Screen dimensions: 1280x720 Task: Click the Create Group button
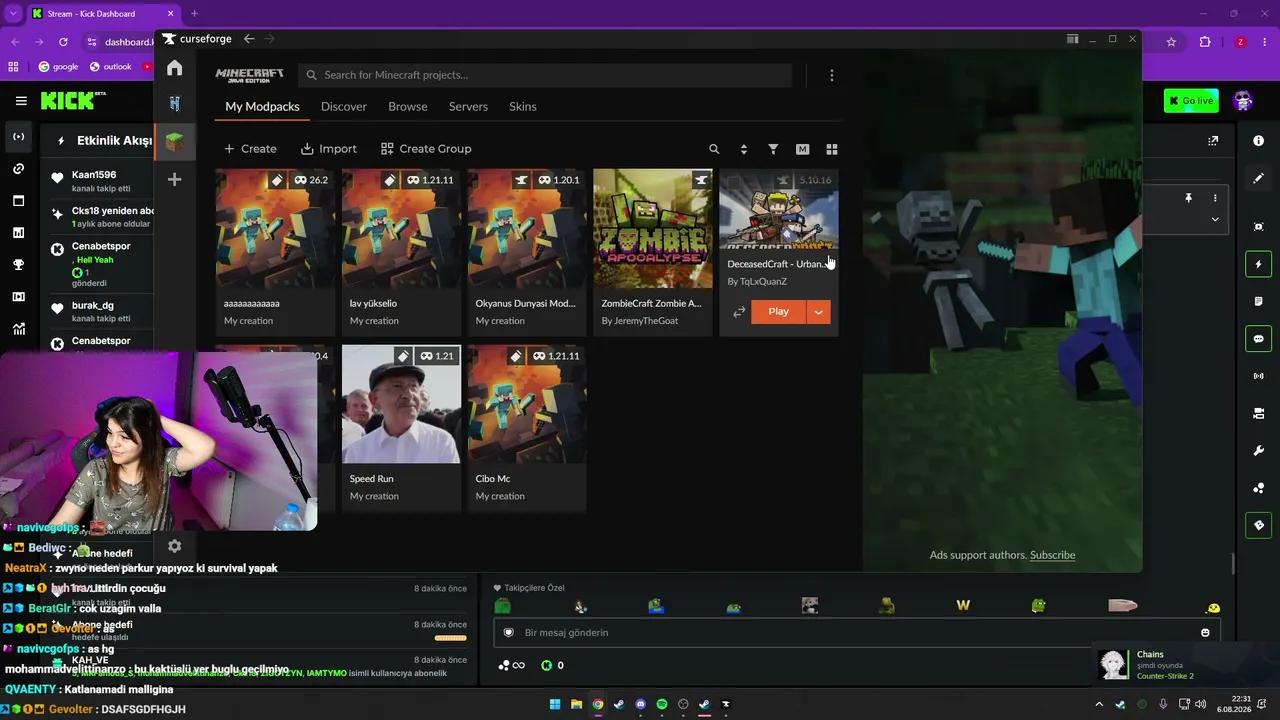[x=426, y=149]
